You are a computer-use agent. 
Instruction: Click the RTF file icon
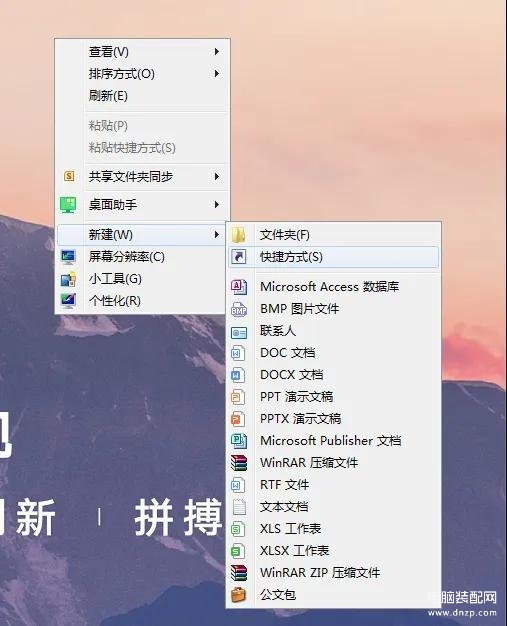coord(238,485)
